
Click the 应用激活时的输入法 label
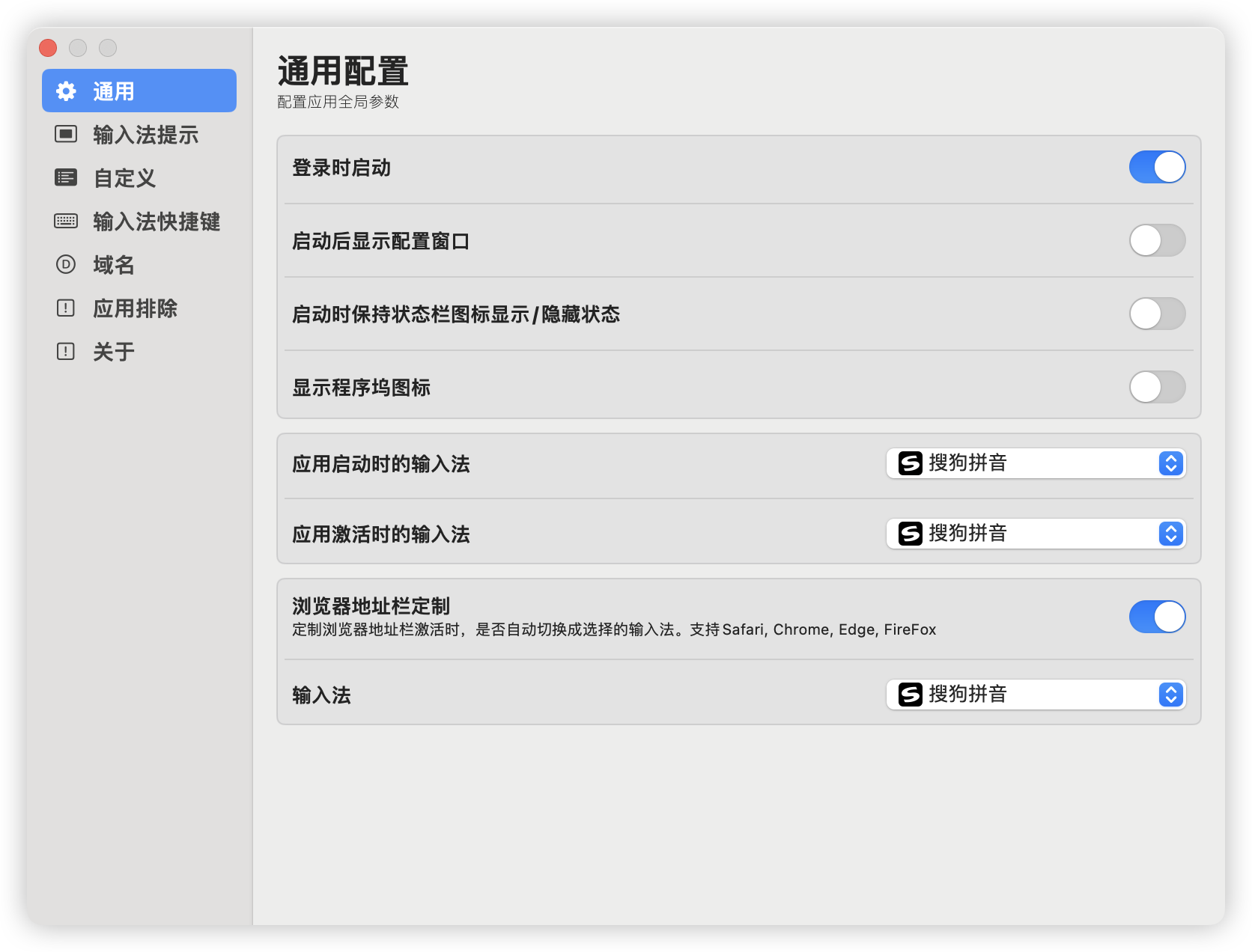click(x=381, y=534)
